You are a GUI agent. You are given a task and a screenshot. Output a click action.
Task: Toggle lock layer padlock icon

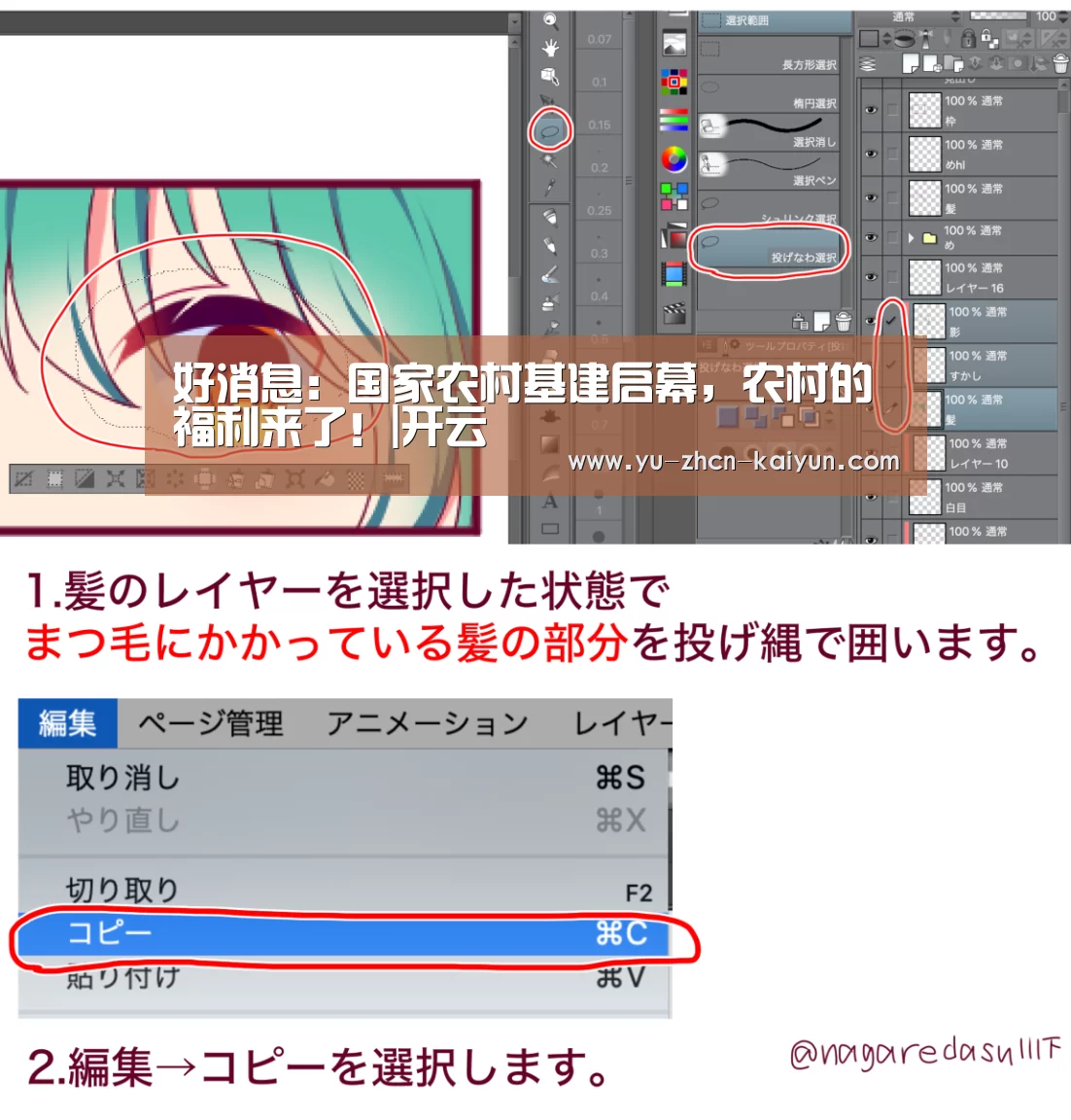[x=968, y=37]
